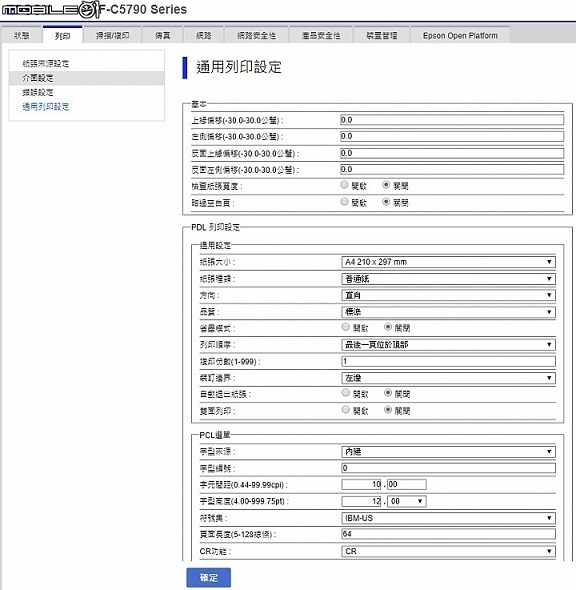Open the 字型高度 decimal dropdown showing 00
Viewport: 576px width, 590px height.
[x=406, y=501]
